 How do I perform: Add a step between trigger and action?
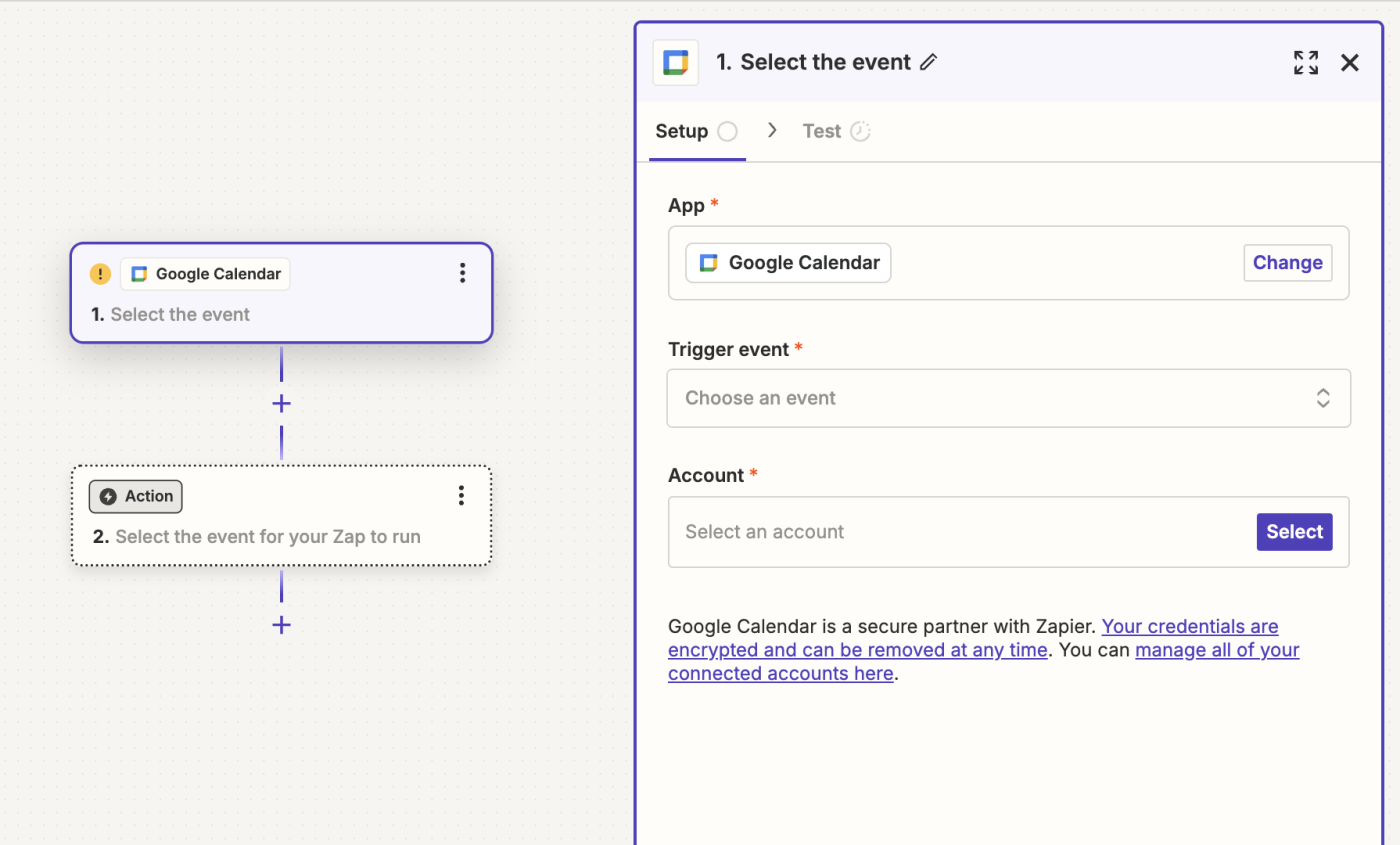pos(282,403)
